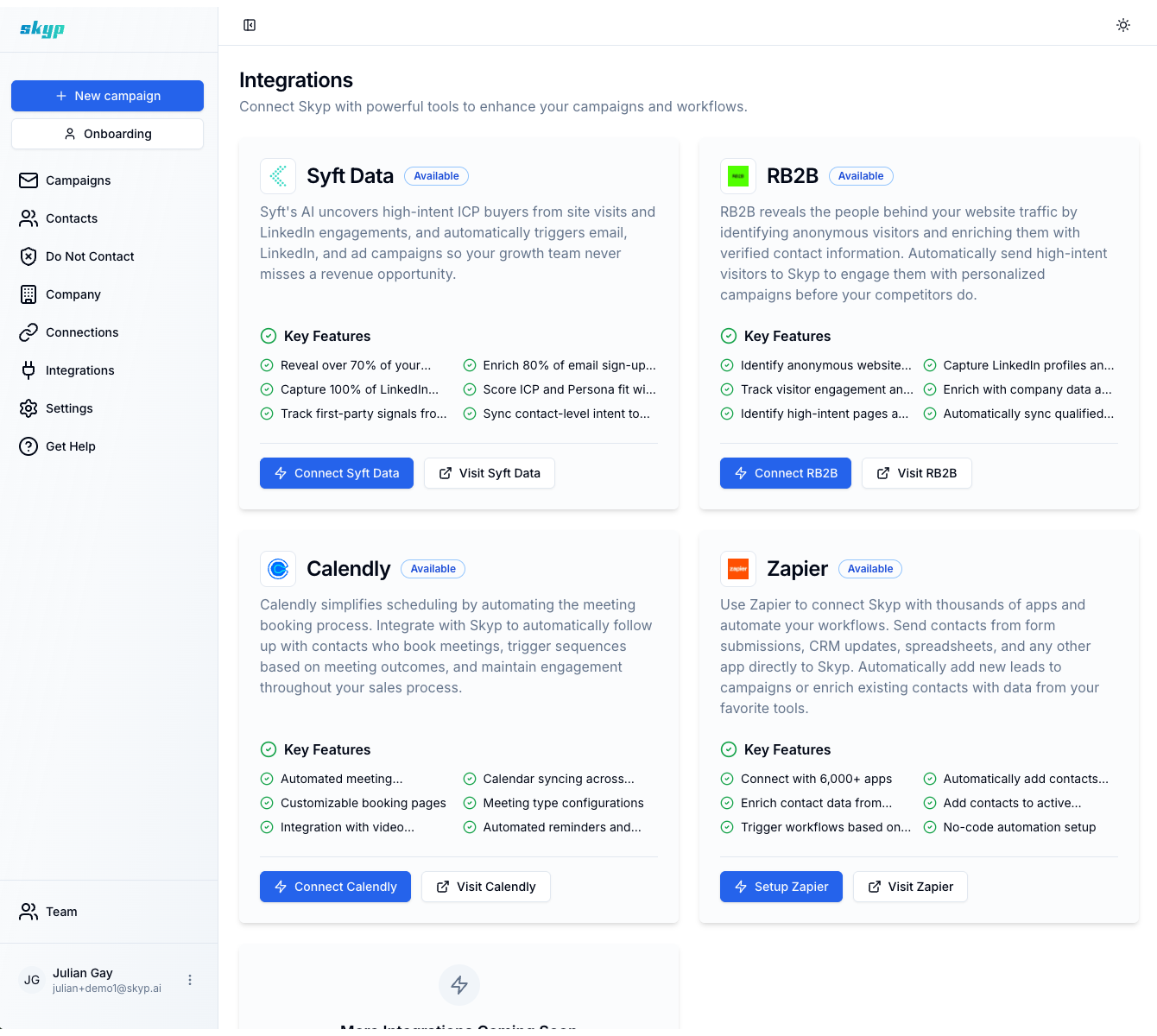Toggle dark mode with the sun icon

click(x=1122, y=25)
